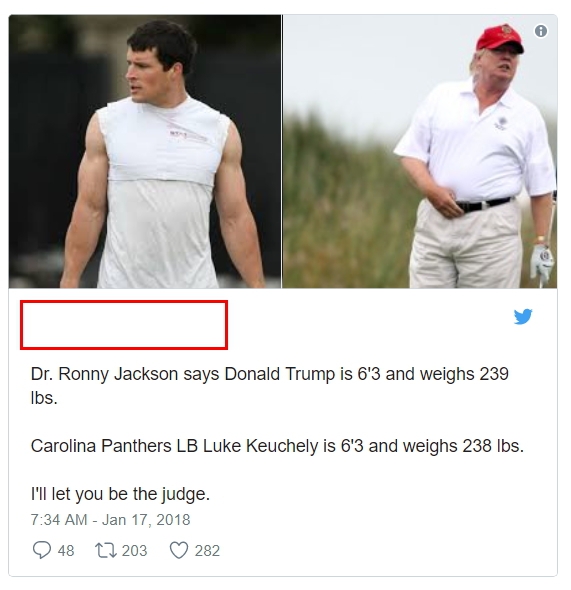This screenshot has height=590, width=571.
Task: Click the reply speech bubble icon
Action: point(42,550)
